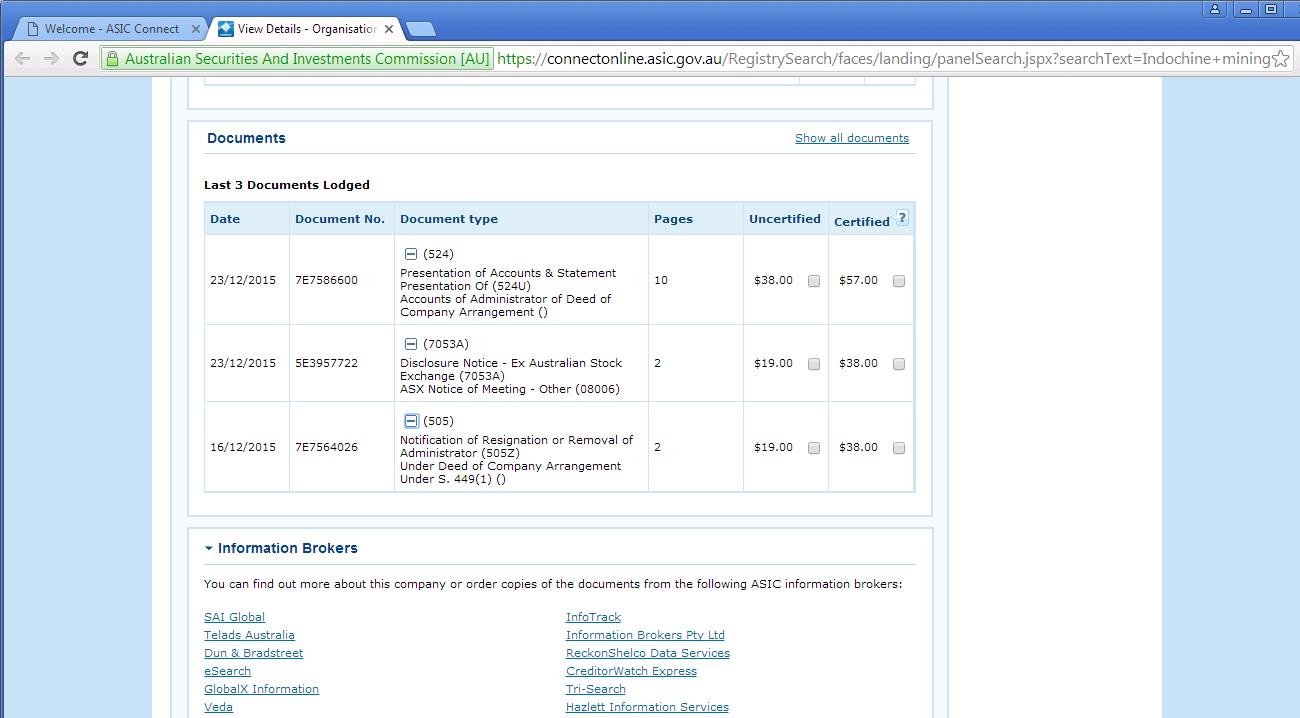This screenshot has height=718, width=1300.
Task: Open the eSearch broker link
Action: point(227,671)
